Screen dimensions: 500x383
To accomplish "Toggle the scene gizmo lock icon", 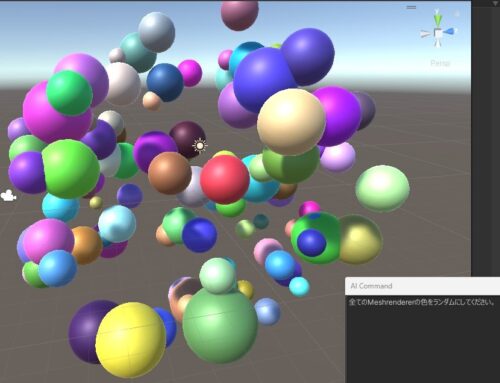I will 457,14.
